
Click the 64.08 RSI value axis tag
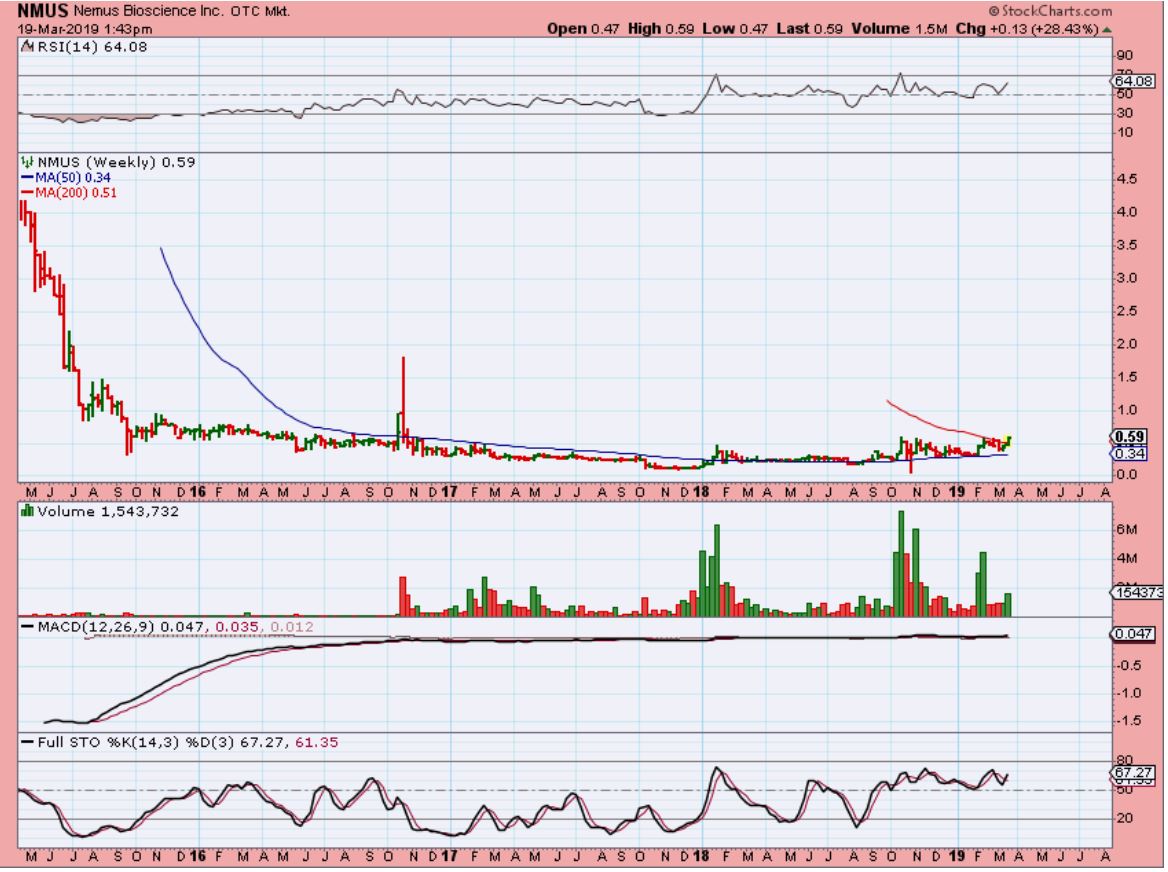click(x=1135, y=81)
